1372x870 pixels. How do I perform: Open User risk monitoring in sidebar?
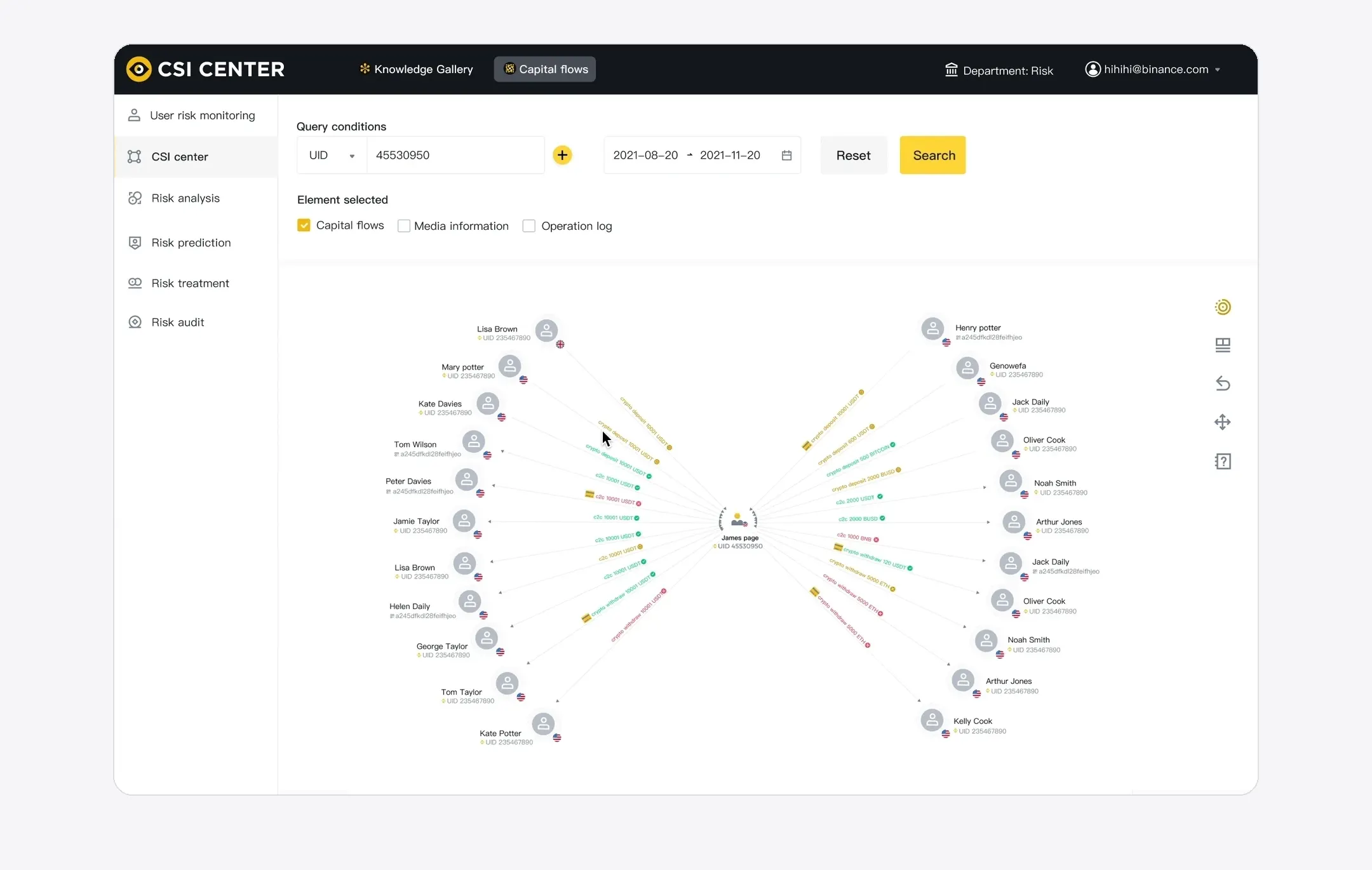[x=196, y=116]
